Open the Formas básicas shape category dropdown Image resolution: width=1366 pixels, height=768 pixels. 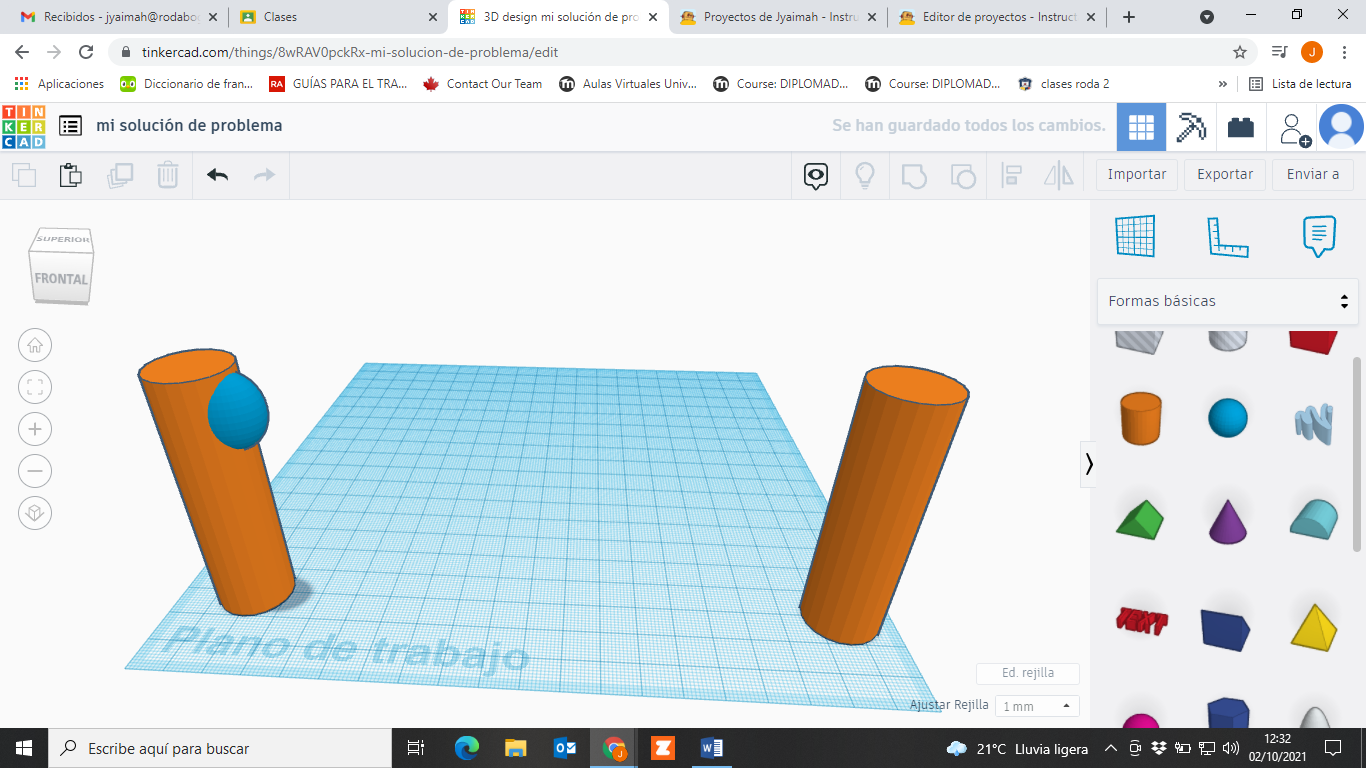click(x=1227, y=301)
